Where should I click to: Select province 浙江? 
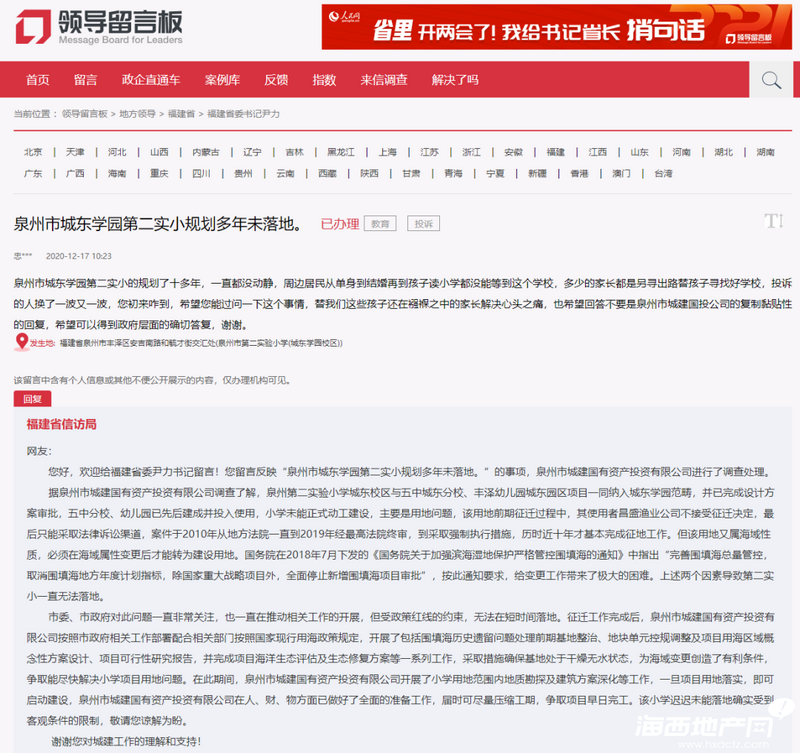pyautogui.click(x=471, y=152)
